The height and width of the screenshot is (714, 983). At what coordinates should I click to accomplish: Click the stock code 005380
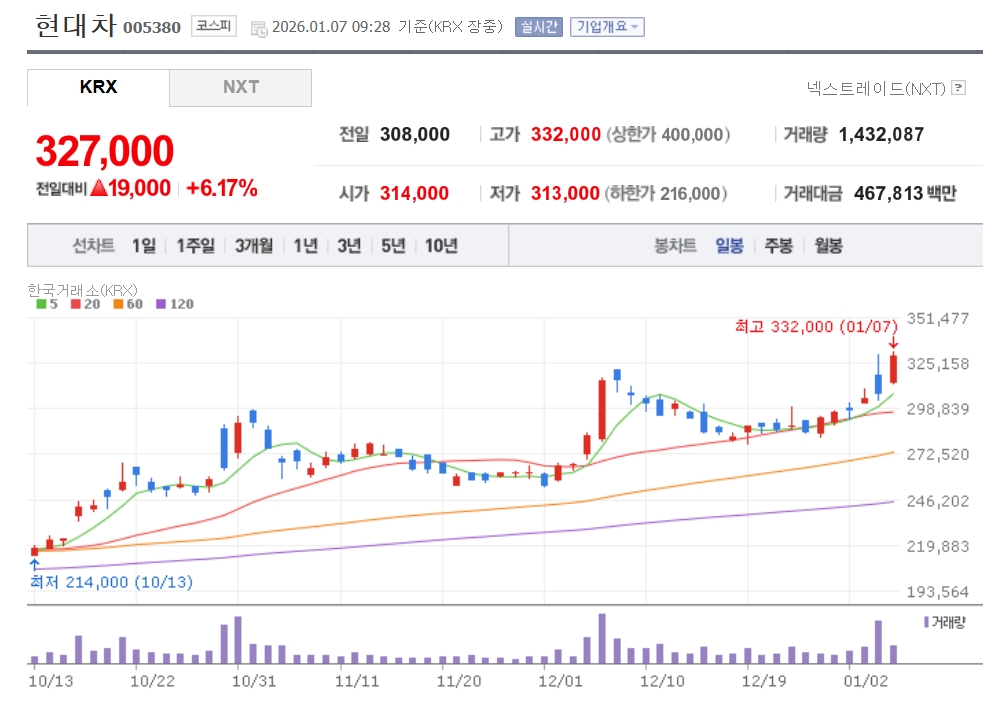click(x=152, y=28)
